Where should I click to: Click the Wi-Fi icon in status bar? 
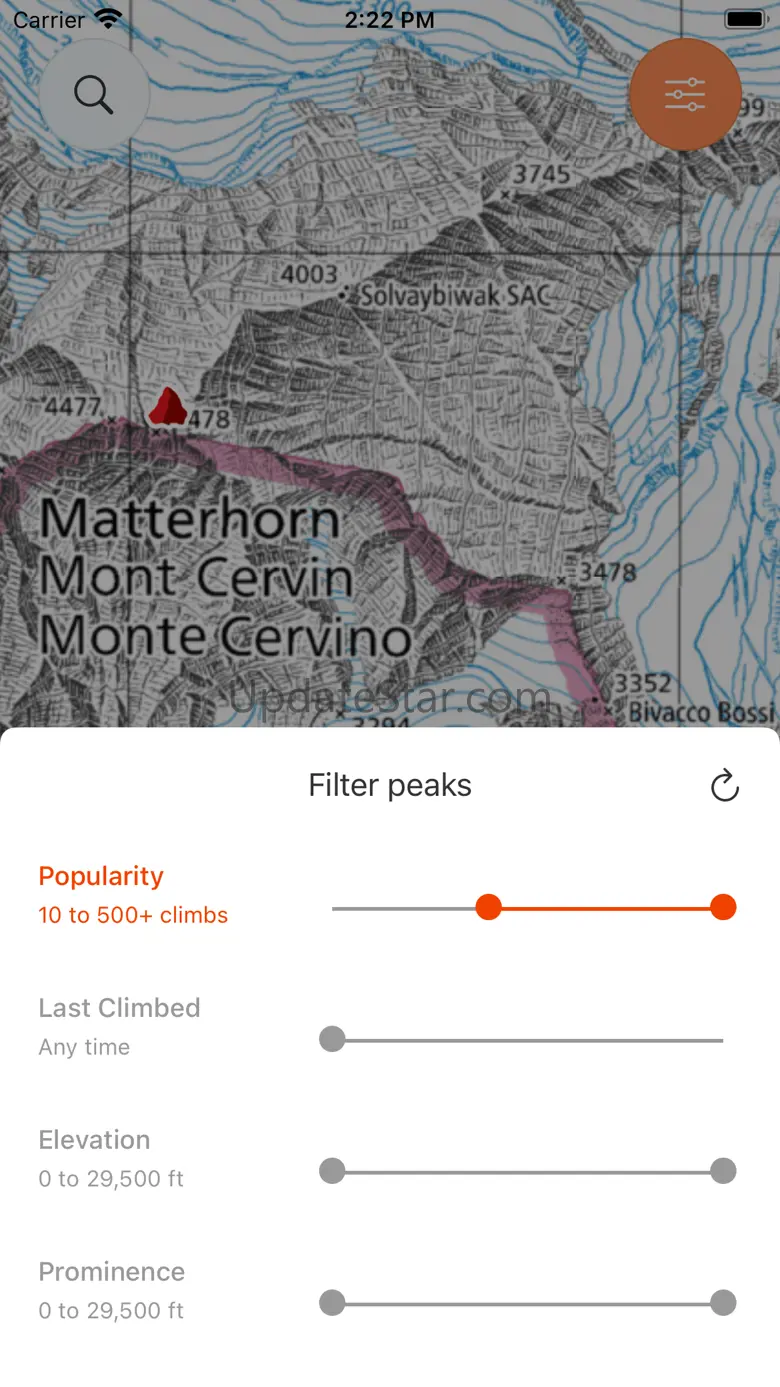coord(108,19)
